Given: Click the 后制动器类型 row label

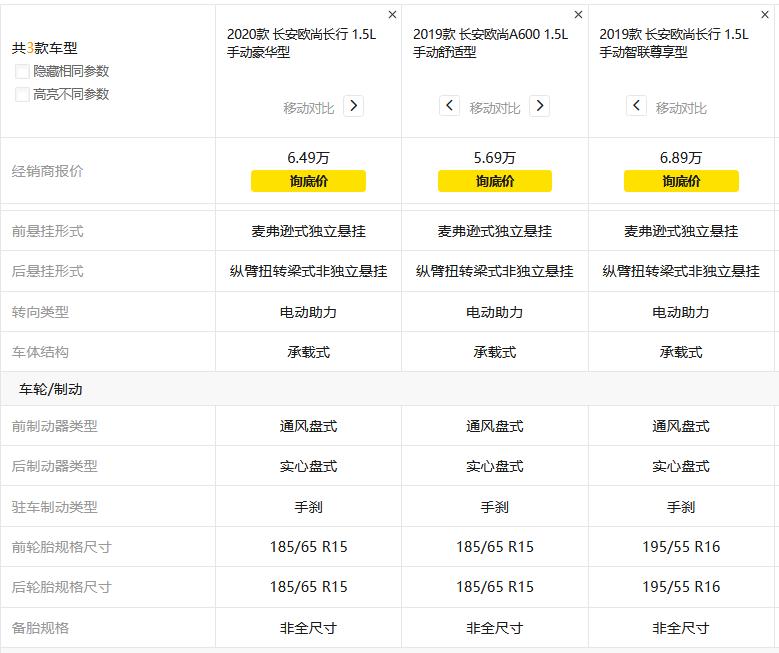Looking at the screenshot, I should tap(55, 466).
